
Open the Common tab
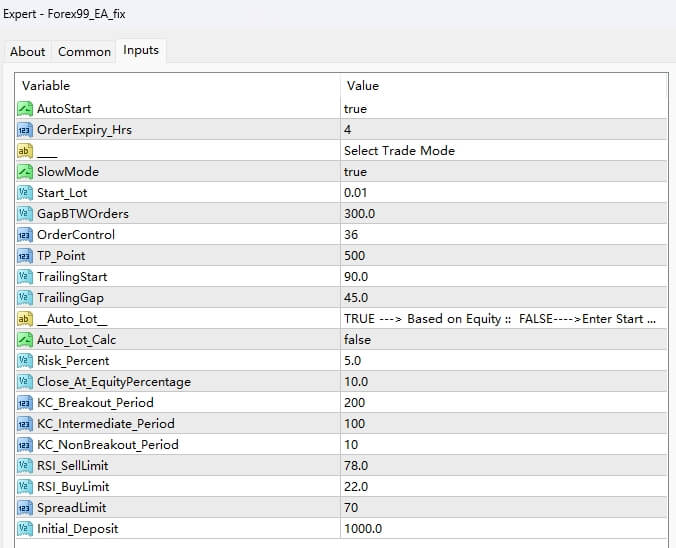[x=84, y=52]
